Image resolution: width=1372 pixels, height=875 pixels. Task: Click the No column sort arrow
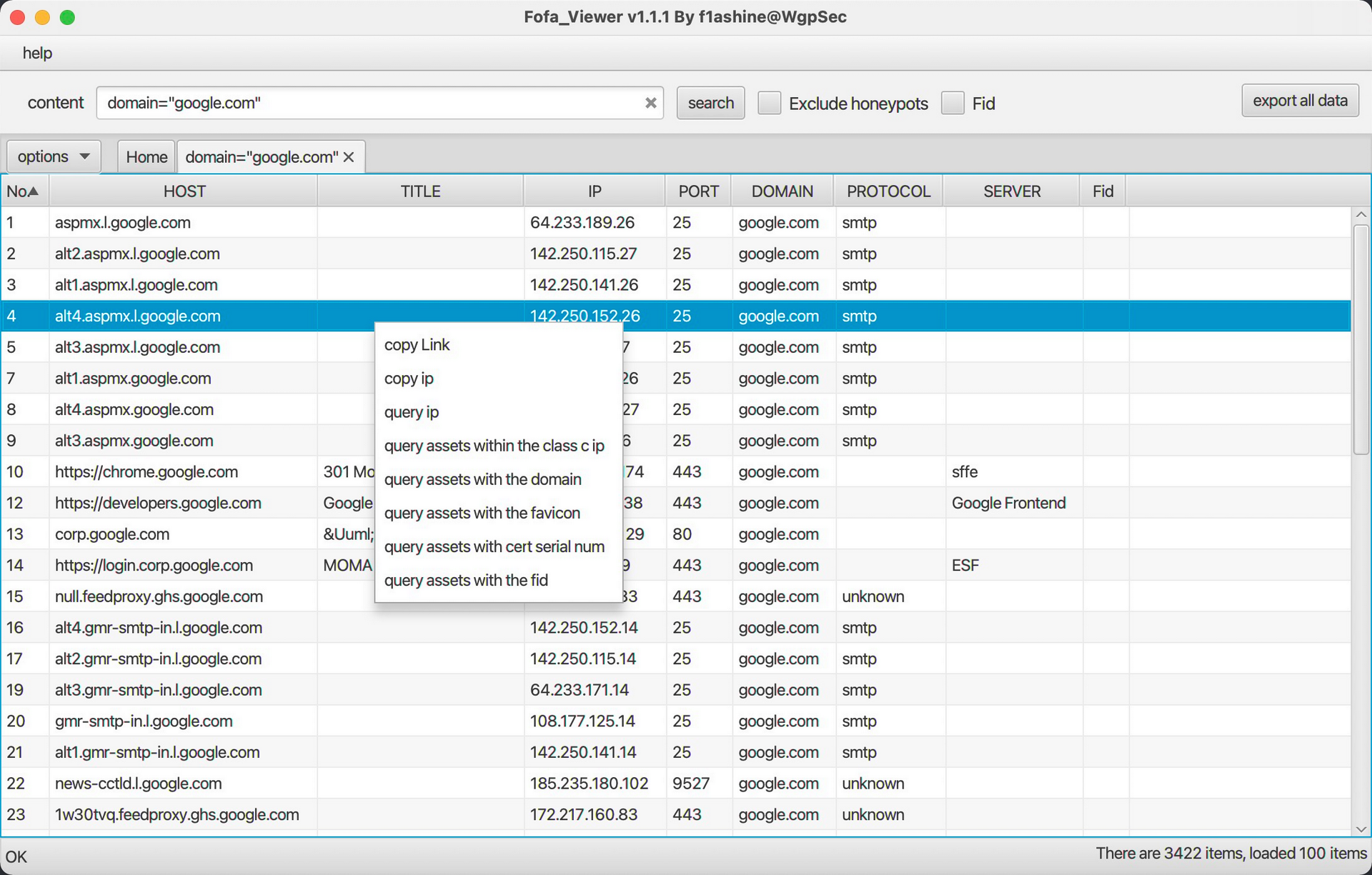[33, 191]
